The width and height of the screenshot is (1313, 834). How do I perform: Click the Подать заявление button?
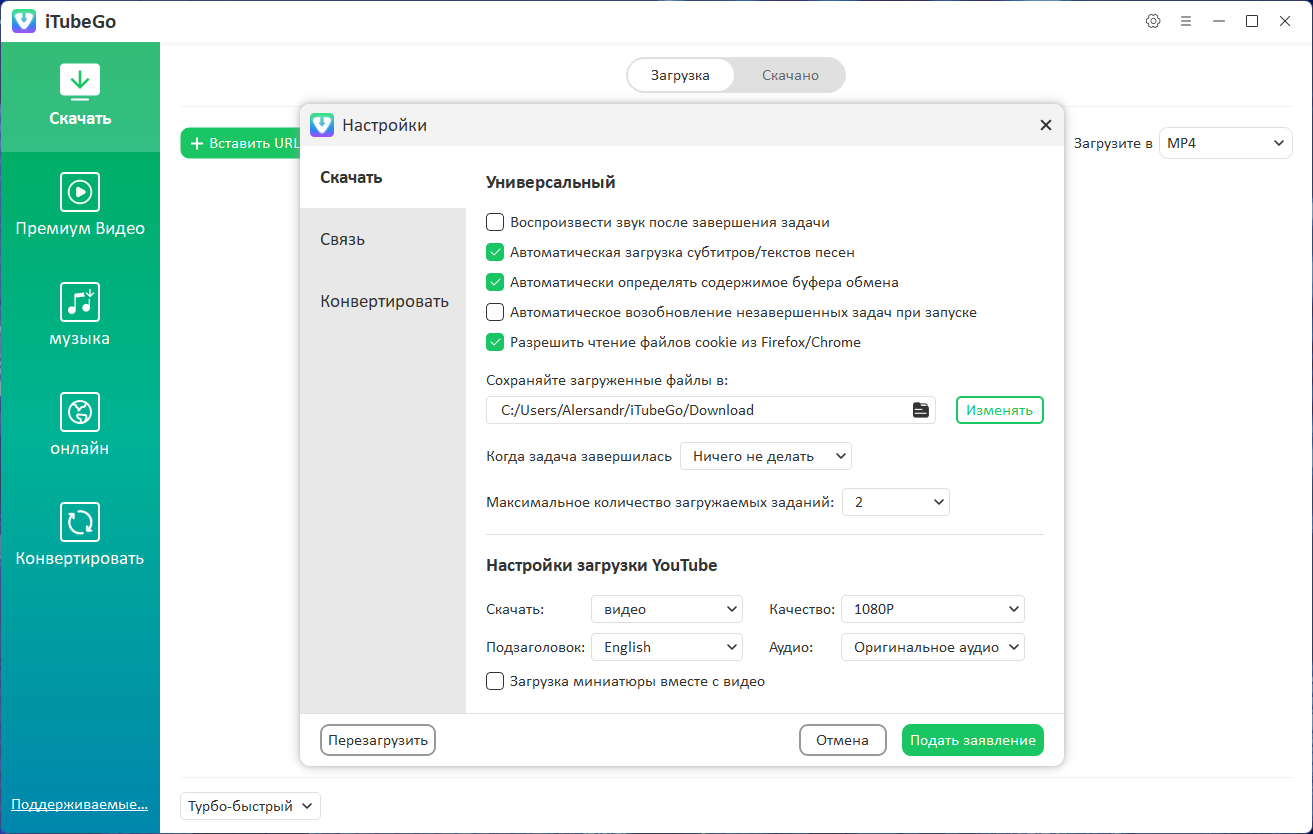(972, 741)
